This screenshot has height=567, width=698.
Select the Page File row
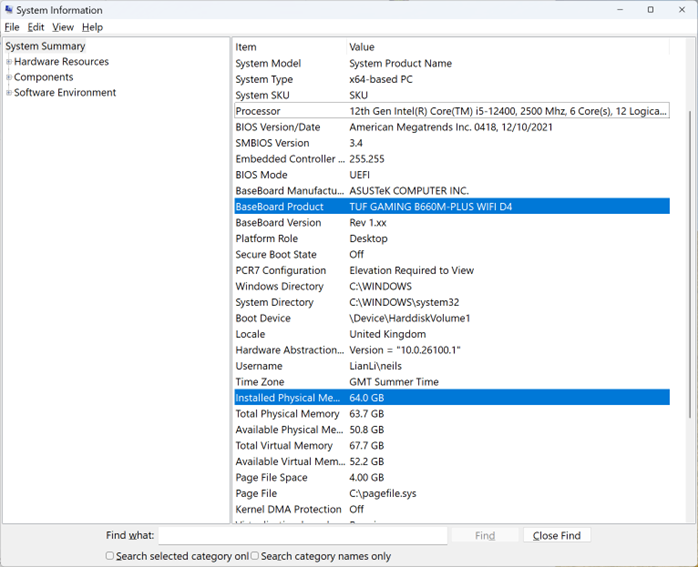[452, 493]
